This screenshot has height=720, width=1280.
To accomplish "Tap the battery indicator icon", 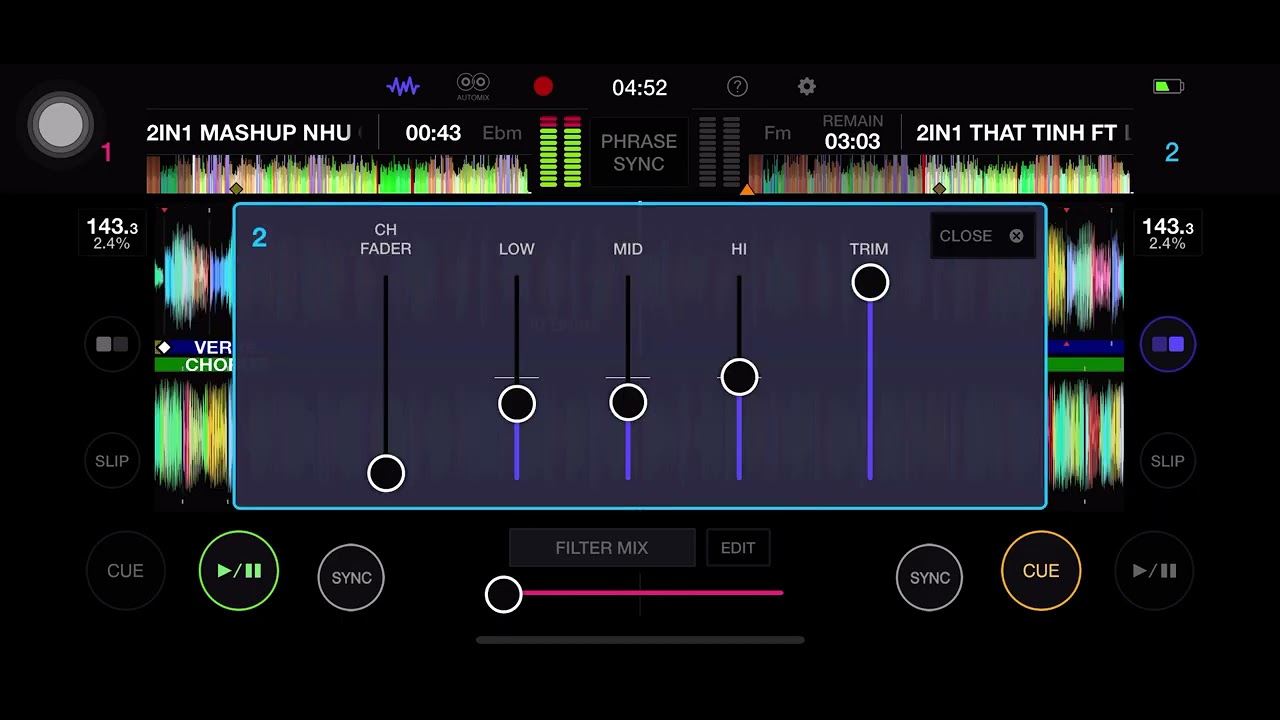I will coord(1168,87).
